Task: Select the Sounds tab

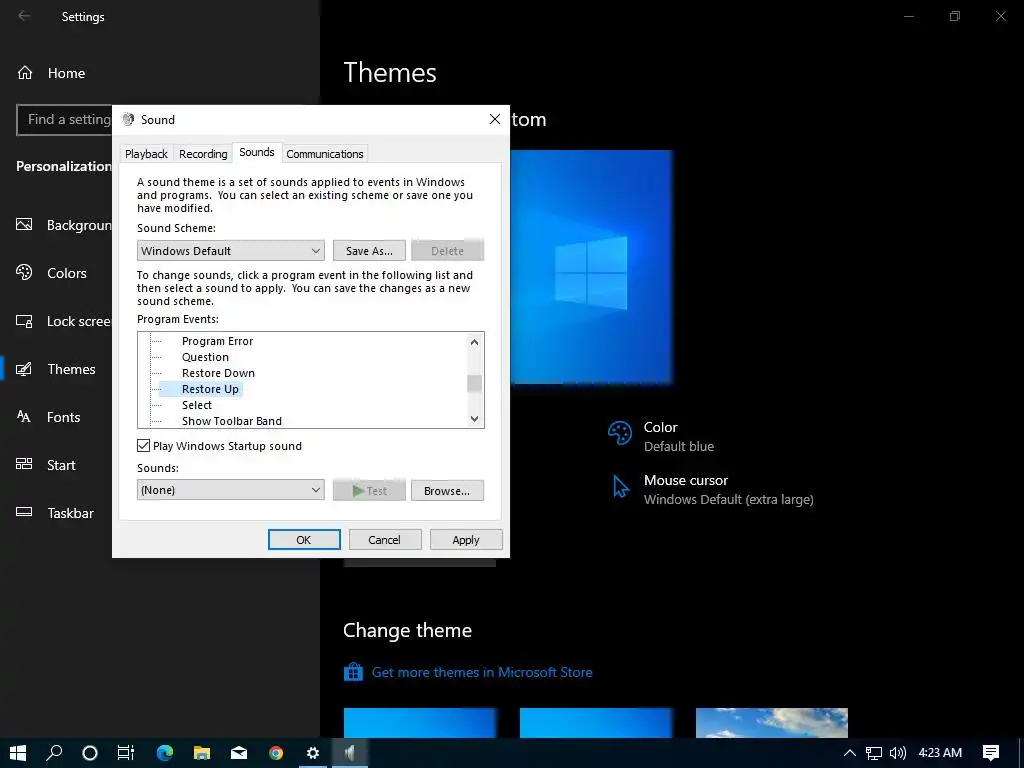Action: point(257,152)
